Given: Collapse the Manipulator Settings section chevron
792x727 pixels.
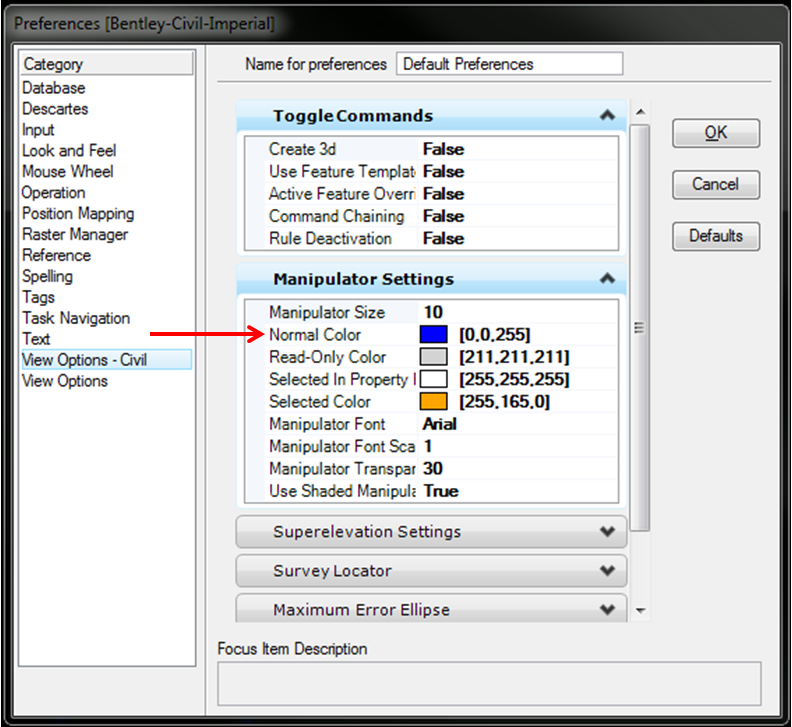Looking at the screenshot, I should point(607,278).
